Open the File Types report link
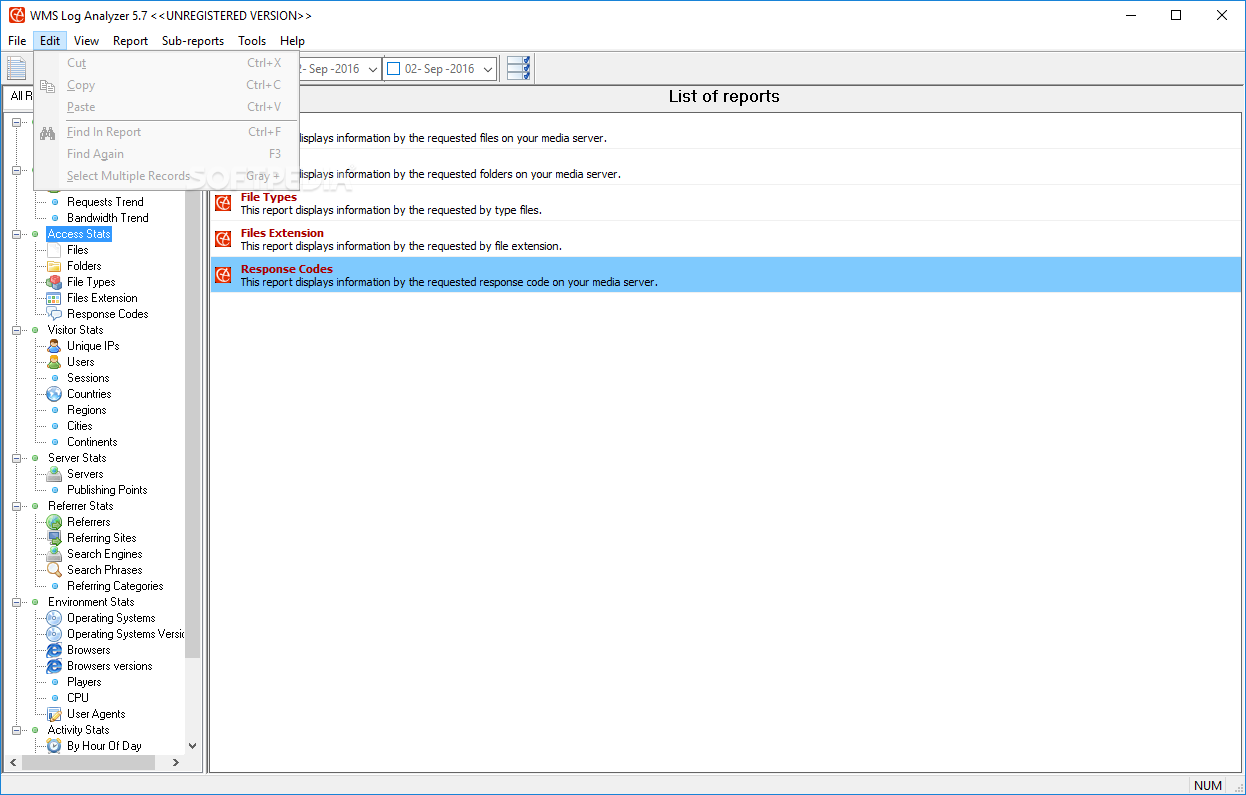Screen dimensions: 1246x795 point(269,197)
